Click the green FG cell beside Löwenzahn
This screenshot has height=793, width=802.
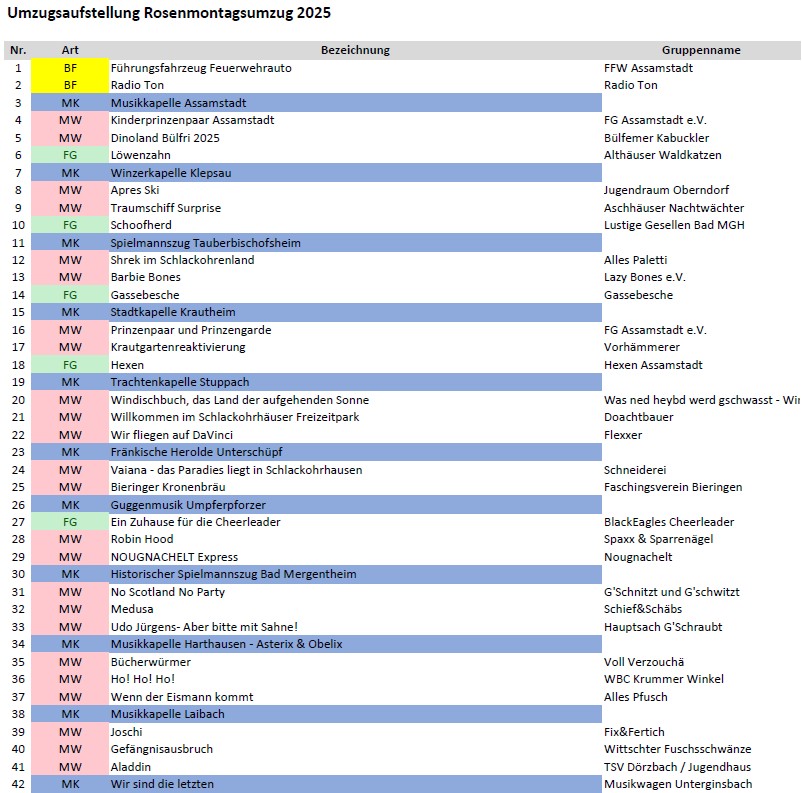(x=70, y=155)
